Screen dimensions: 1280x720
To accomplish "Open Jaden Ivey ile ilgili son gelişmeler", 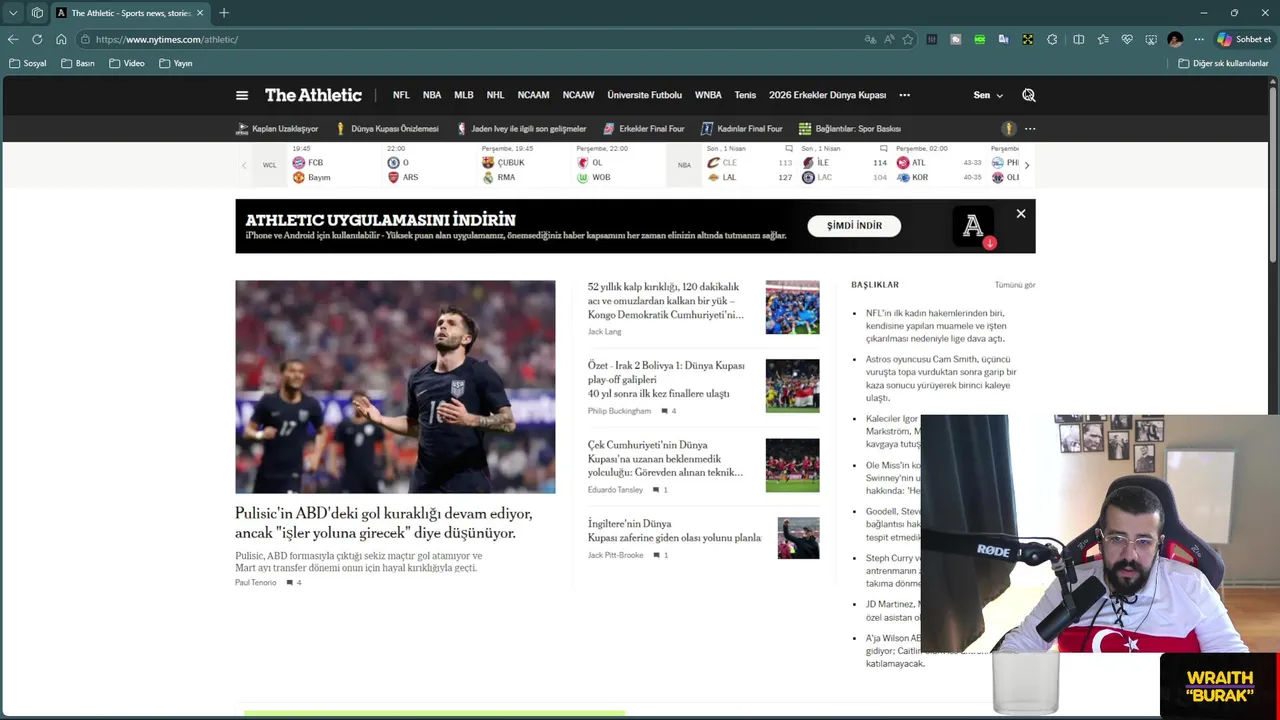I will [521, 129].
